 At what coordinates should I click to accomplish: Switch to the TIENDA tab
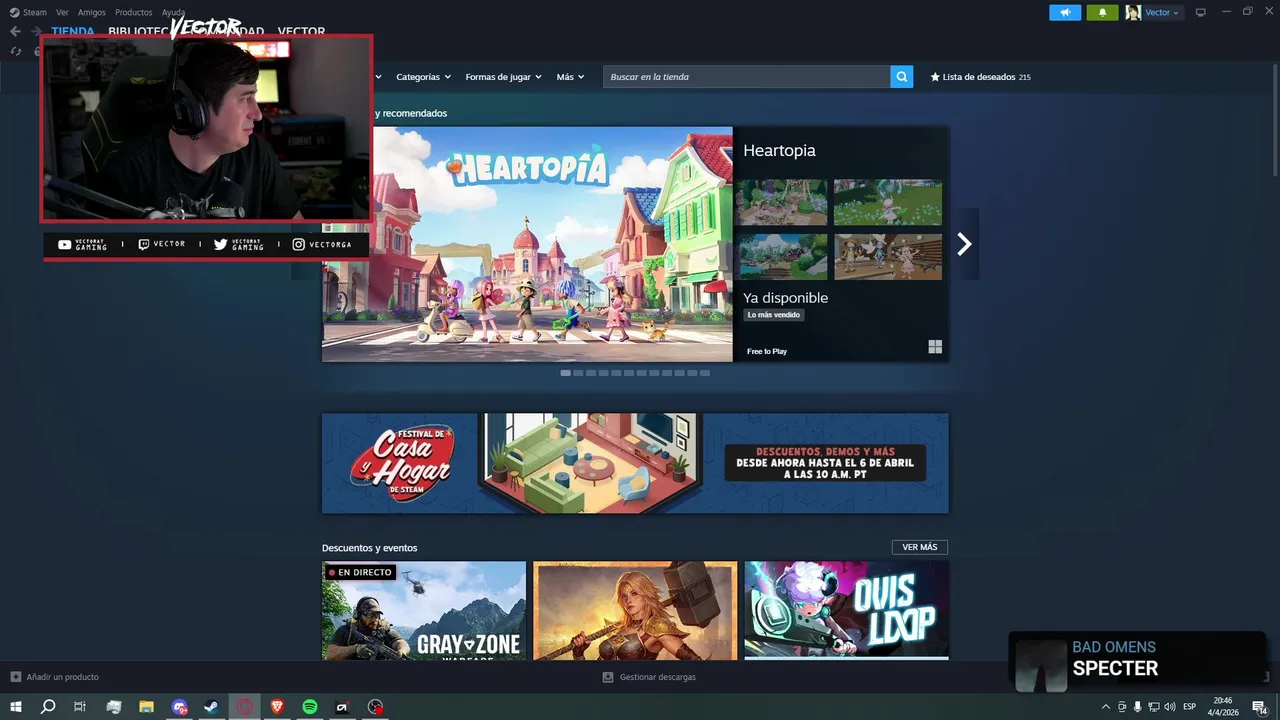(x=73, y=32)
